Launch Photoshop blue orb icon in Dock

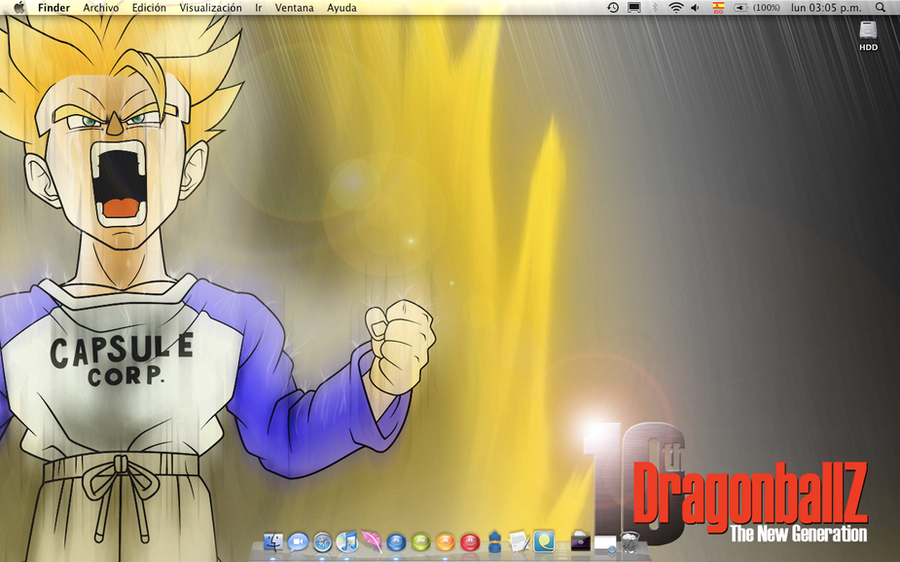pos(396,542)
